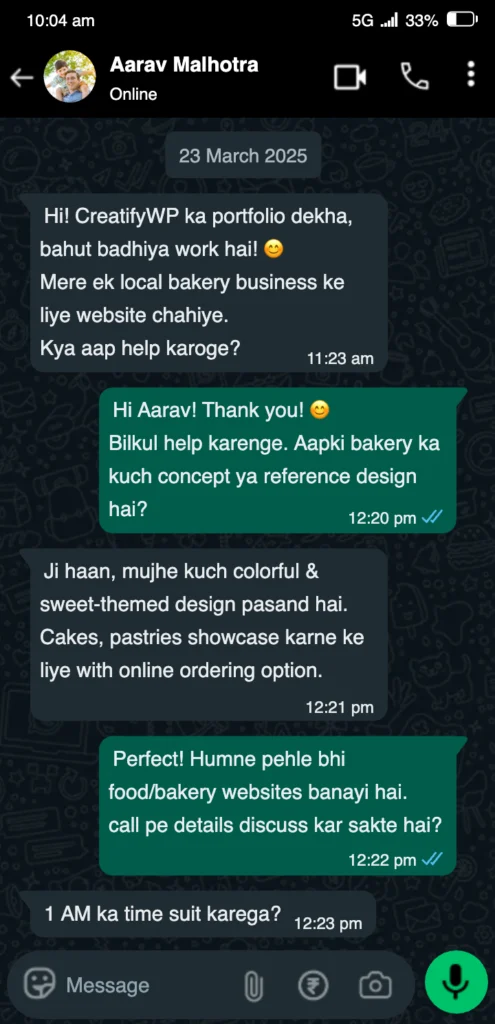This screenshot has width=495, height=1024.
Task: Open the three-dot more options menu
Action: [471, 74]
